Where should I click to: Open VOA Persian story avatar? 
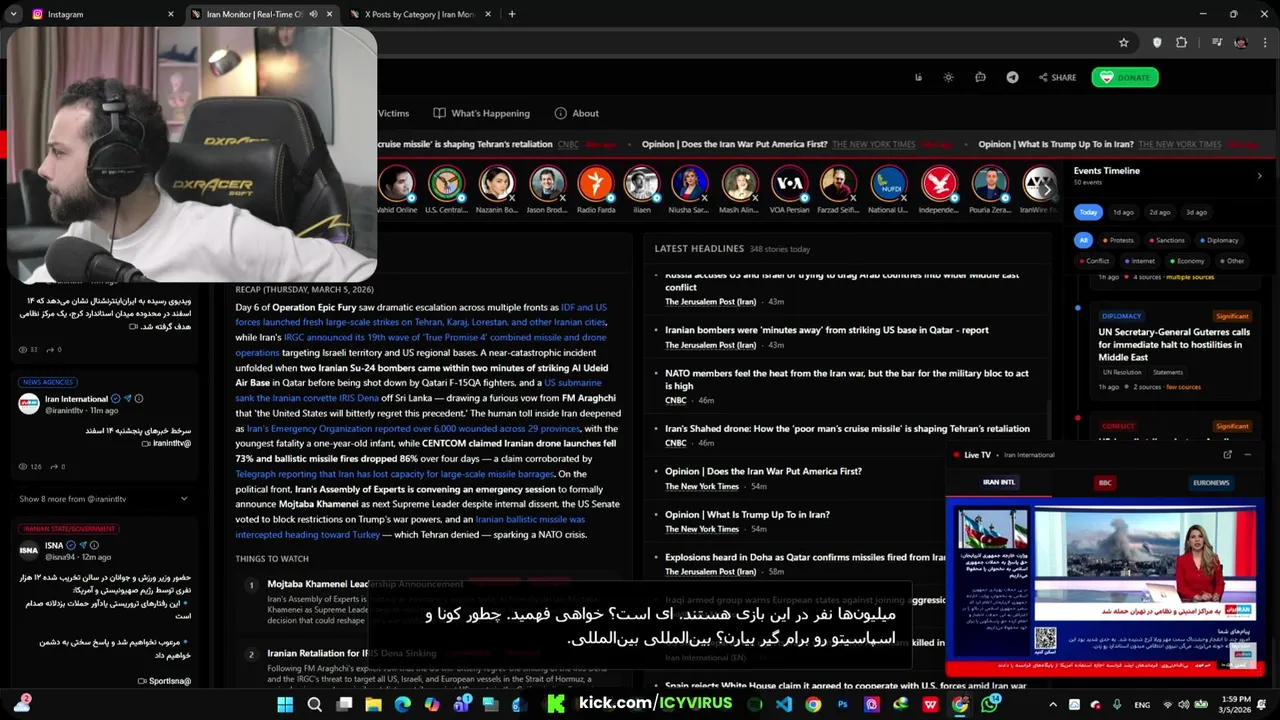[789, 184]
